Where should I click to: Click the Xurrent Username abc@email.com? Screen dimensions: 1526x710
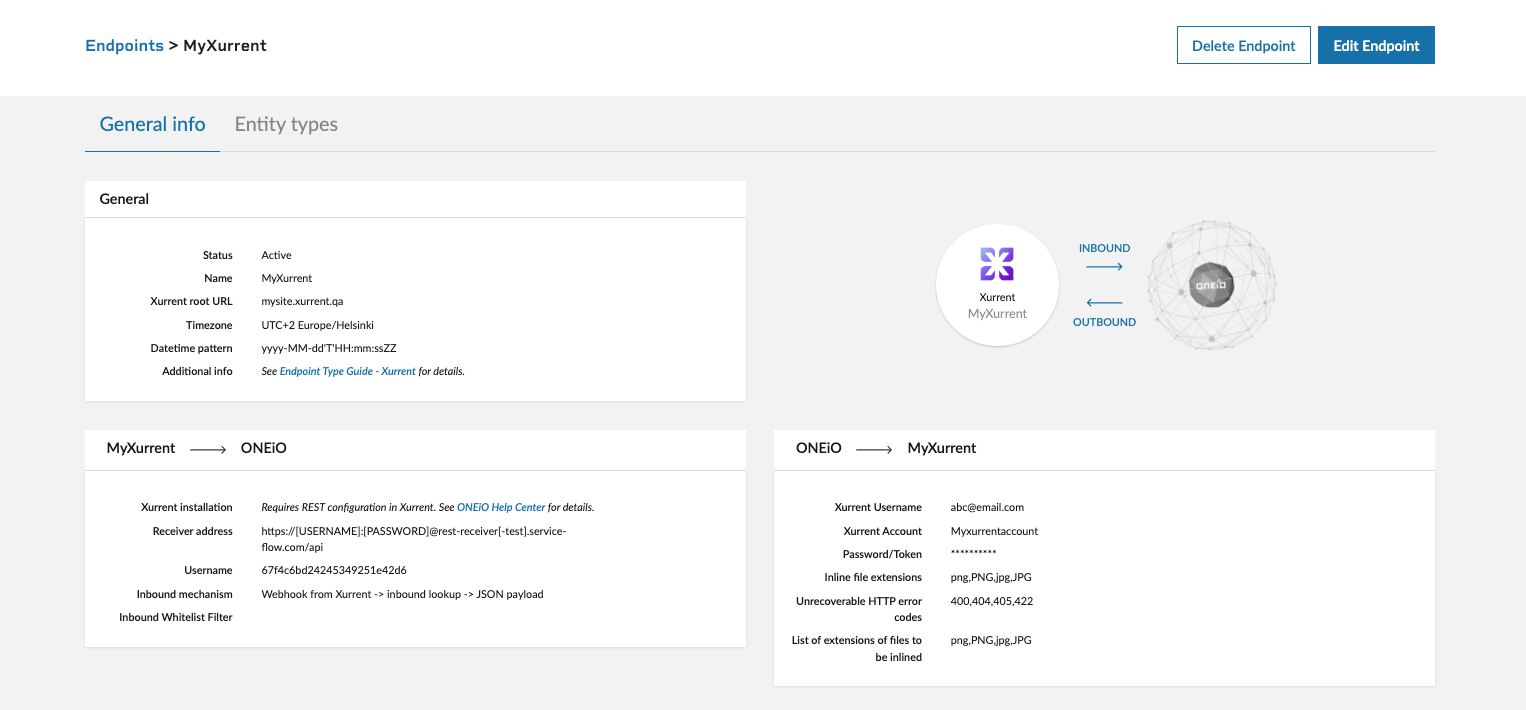pyautogui.click(x=987, y=507)
